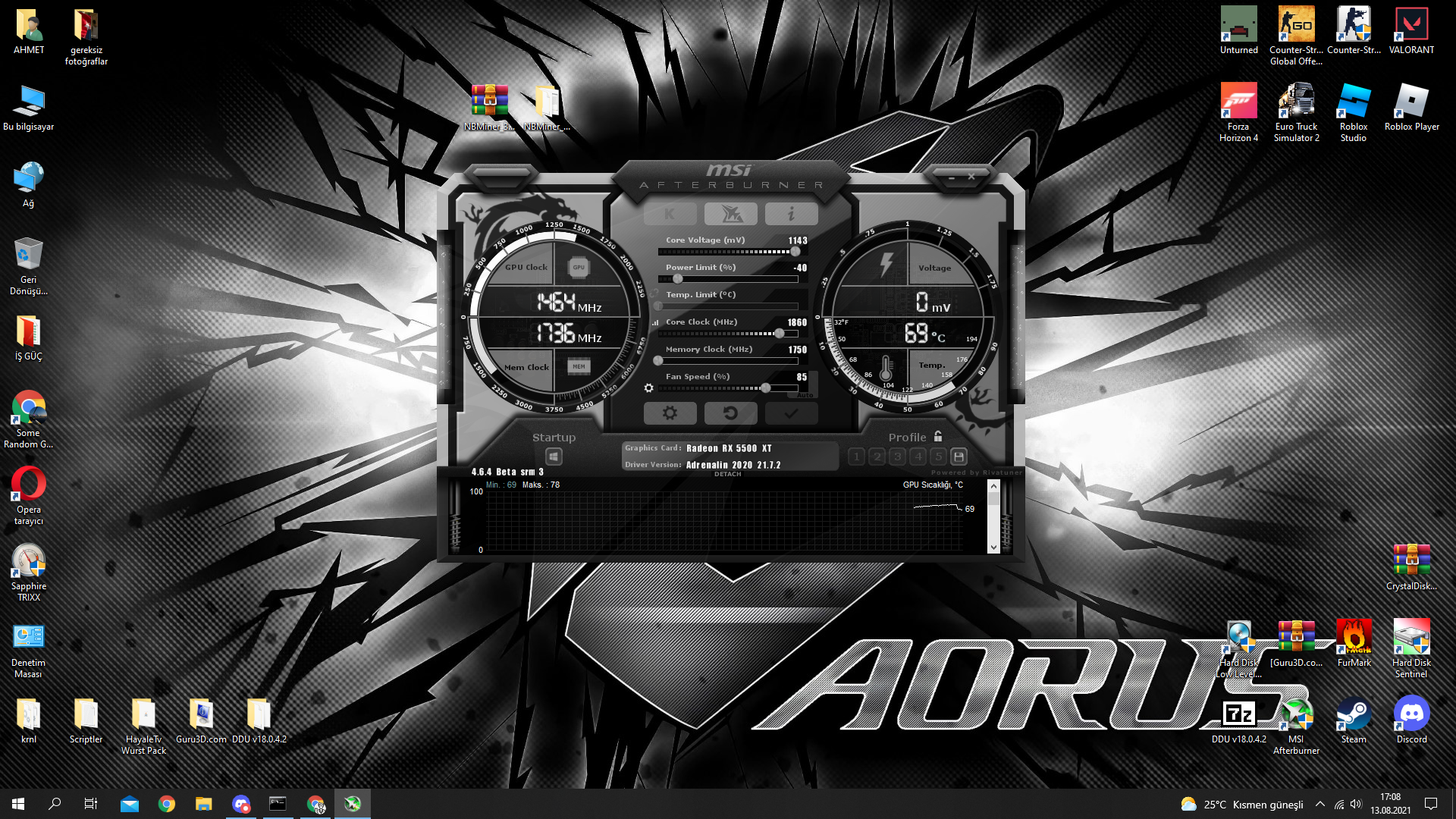Screen dimensions: 1456x819
Task: Select the İŞ GÜÇ folder icon
Action: (29, 337)
